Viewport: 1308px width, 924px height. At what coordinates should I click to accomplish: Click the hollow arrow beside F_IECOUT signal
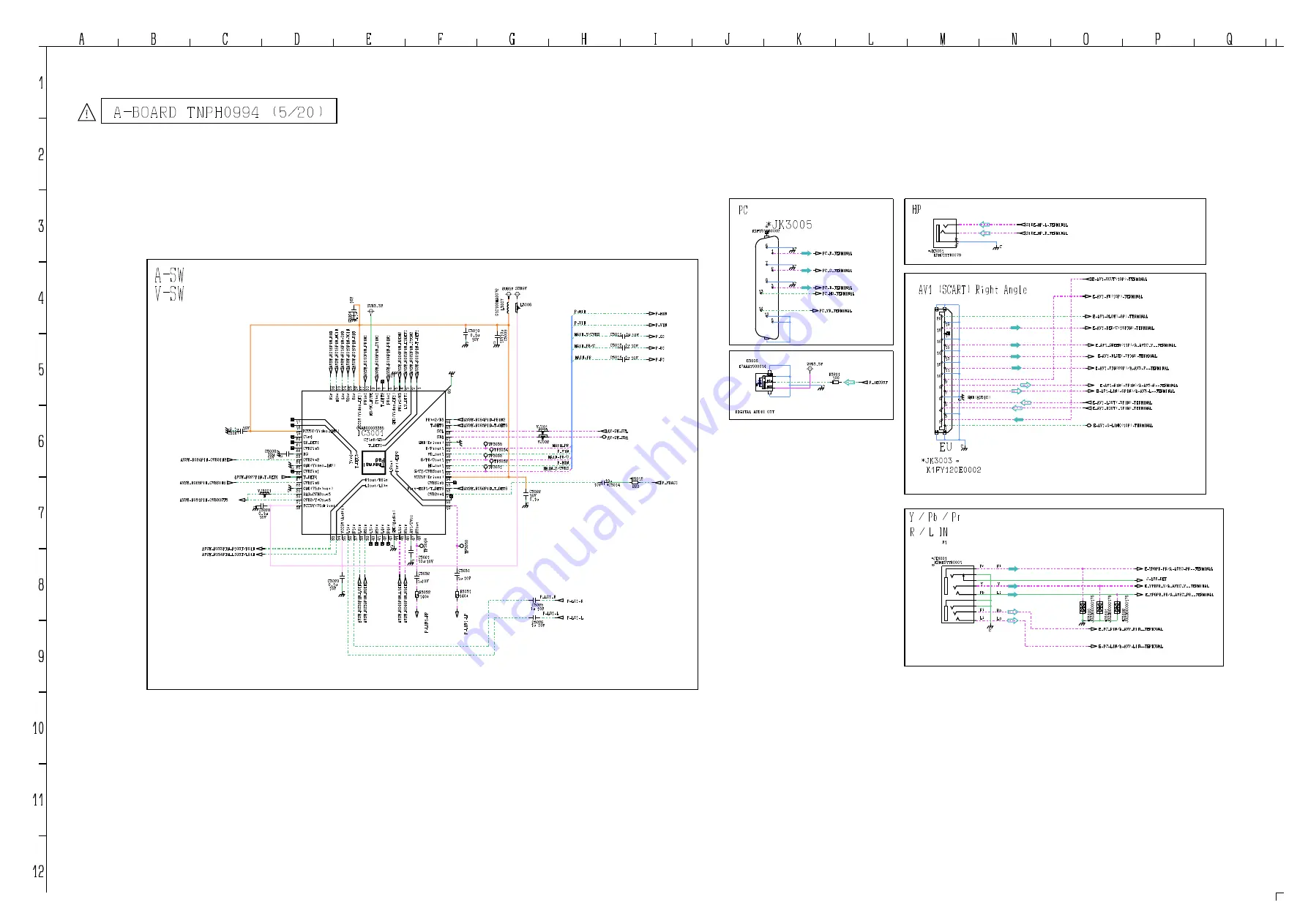click(849, 382)
